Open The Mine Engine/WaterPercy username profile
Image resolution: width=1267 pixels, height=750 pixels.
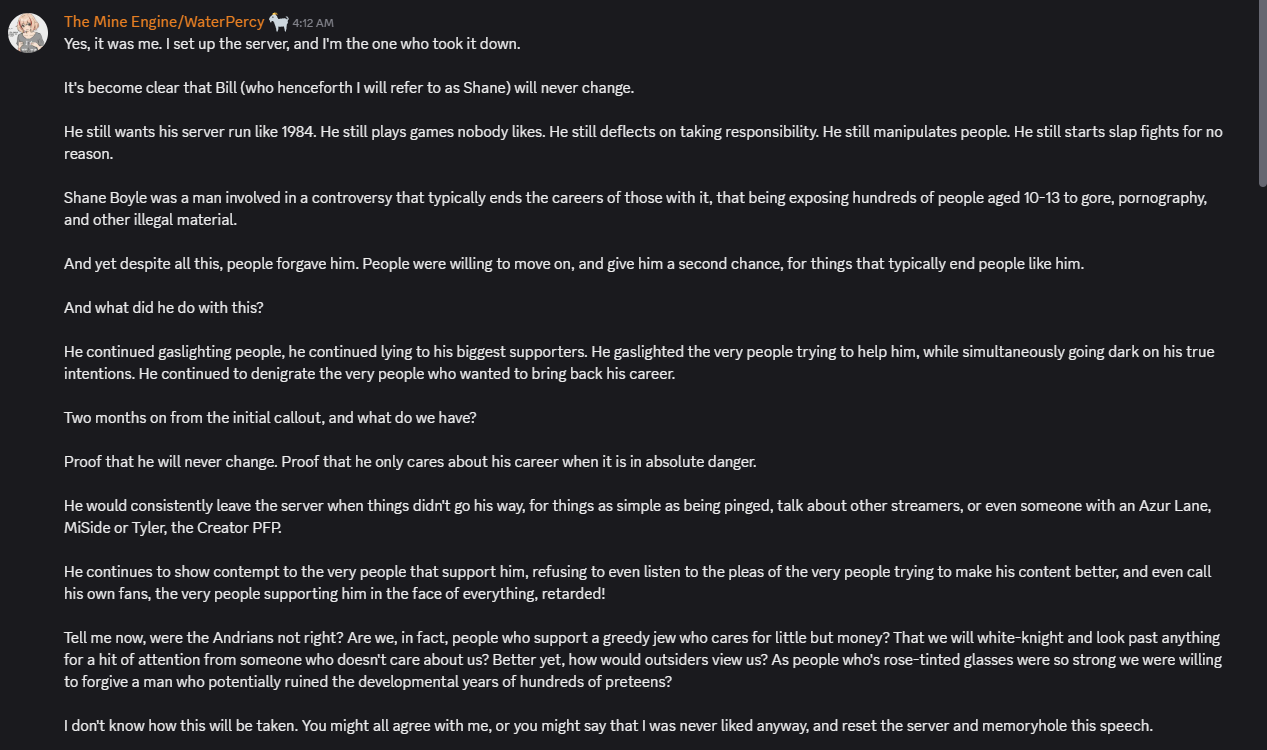click(164, 21)
